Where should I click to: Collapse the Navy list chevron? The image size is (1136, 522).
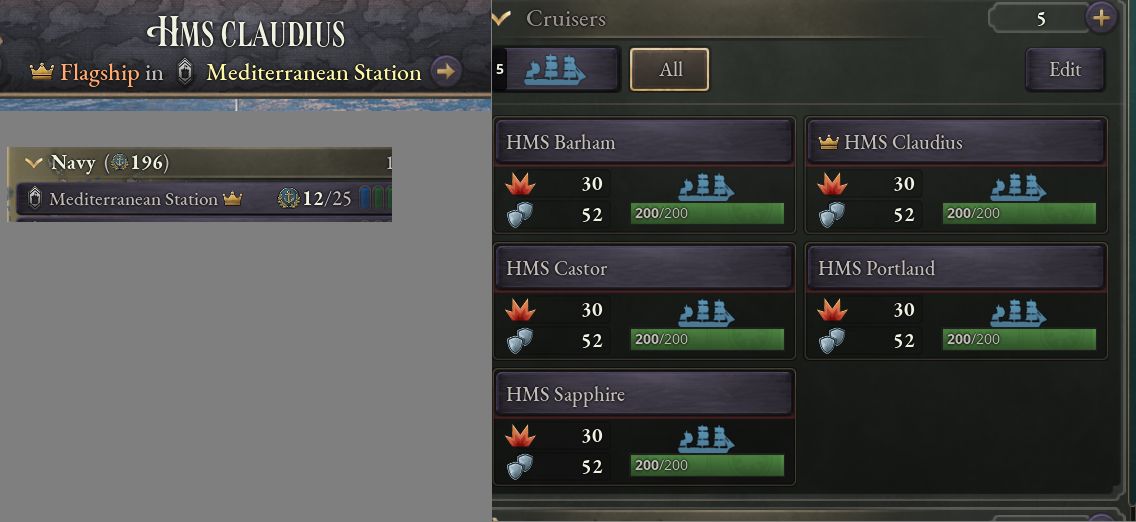pos(34,163)
